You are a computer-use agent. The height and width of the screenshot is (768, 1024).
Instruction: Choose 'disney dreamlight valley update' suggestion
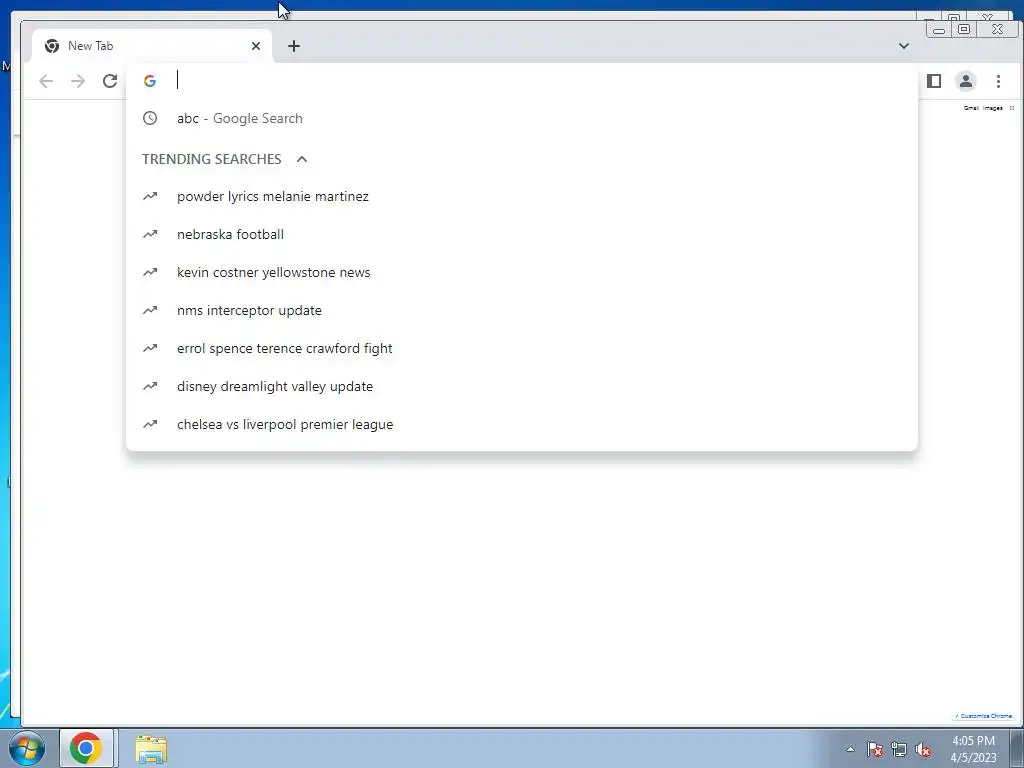tap(522, 386)
